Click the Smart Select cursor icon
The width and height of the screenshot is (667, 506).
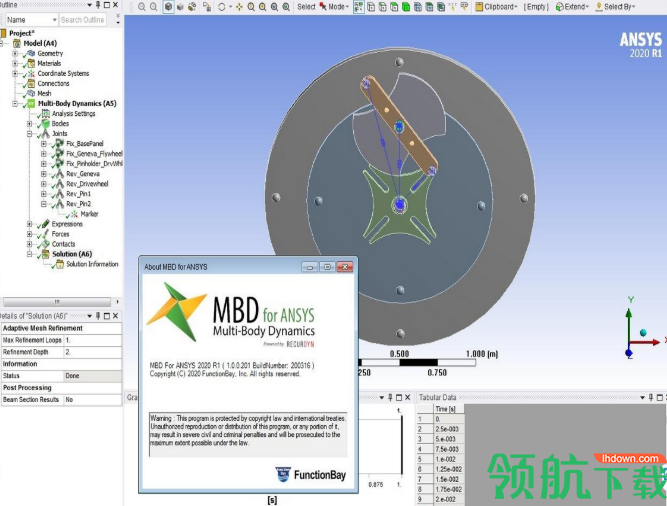point(359,7)
